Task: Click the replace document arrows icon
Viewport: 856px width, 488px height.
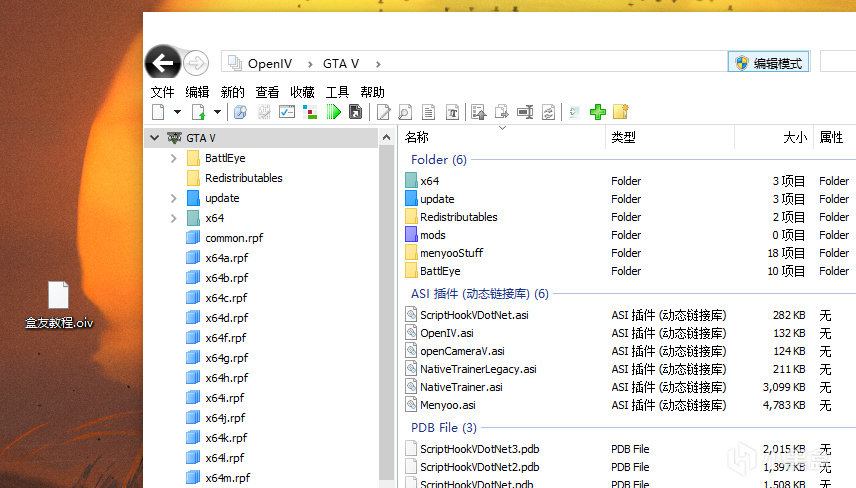Action: (548, 112)
